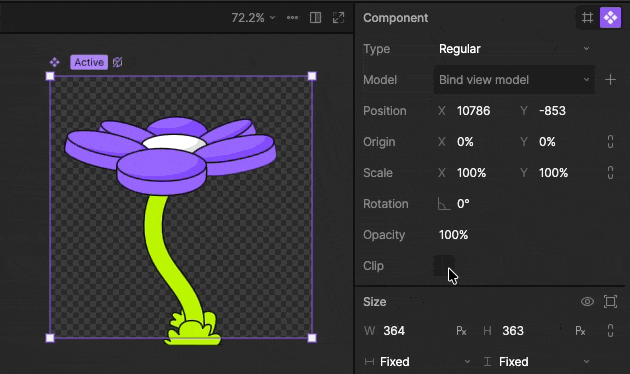Open the vertical Fixed sizing dropdown
Image resolution: width=630 pixels, height=374 pixels.
tap(536, 362)
